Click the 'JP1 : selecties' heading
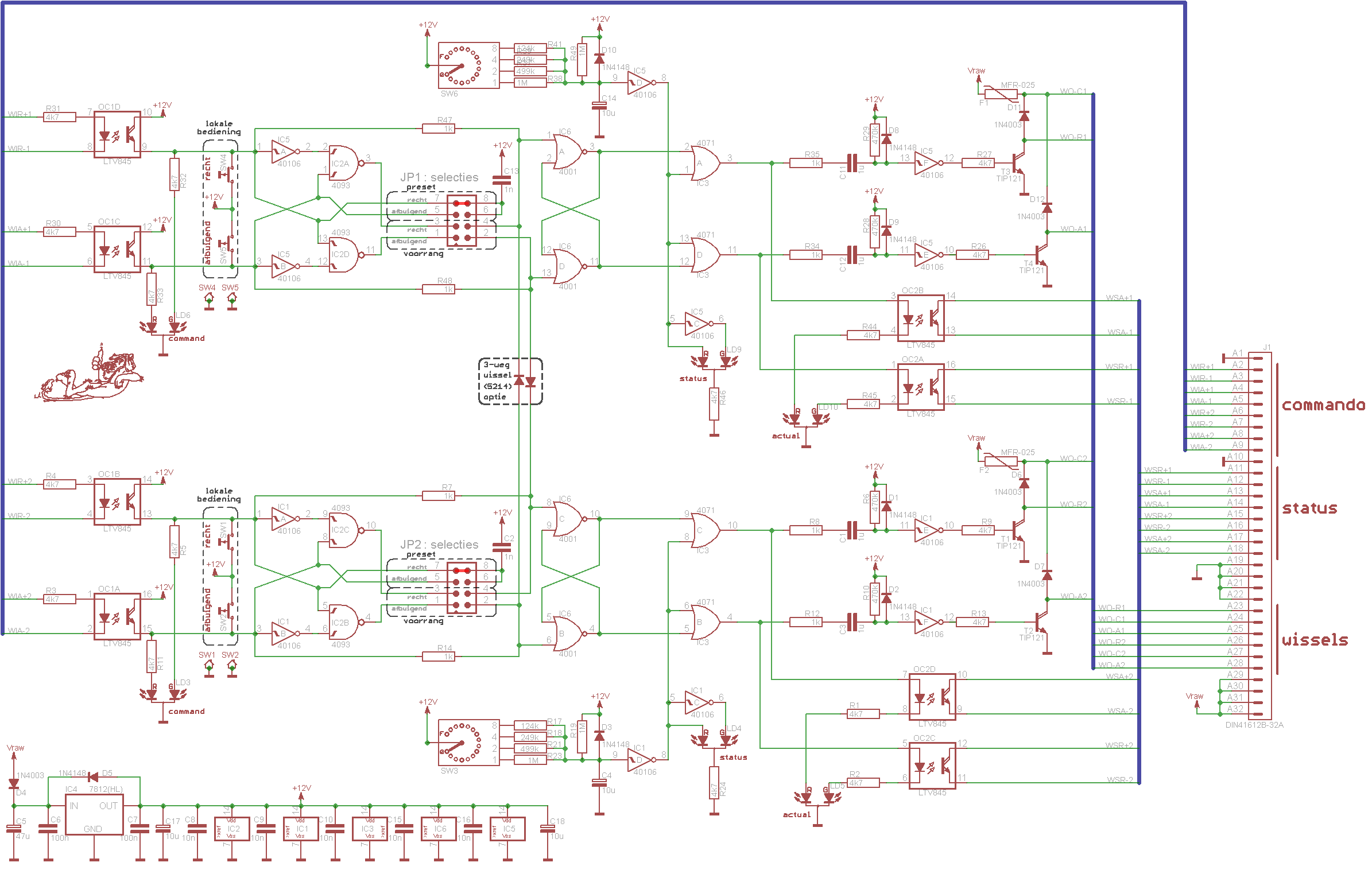The height and width of the screenshot is (874, 1372). pos(439,177)
